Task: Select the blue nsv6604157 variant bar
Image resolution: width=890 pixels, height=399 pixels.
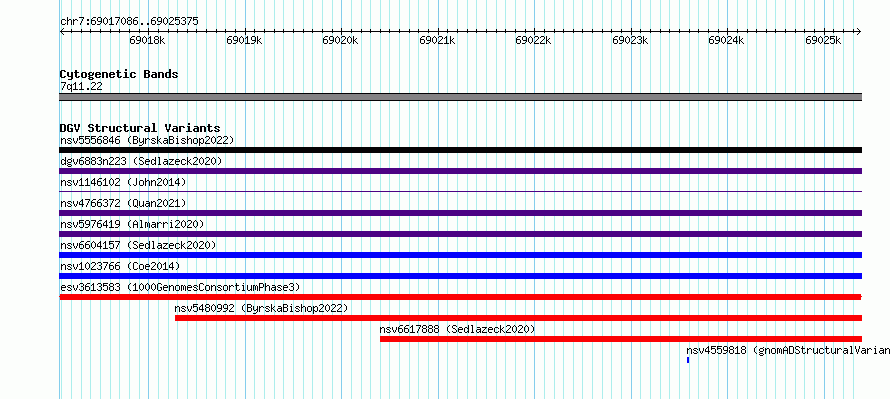Action: pos(461,255)
